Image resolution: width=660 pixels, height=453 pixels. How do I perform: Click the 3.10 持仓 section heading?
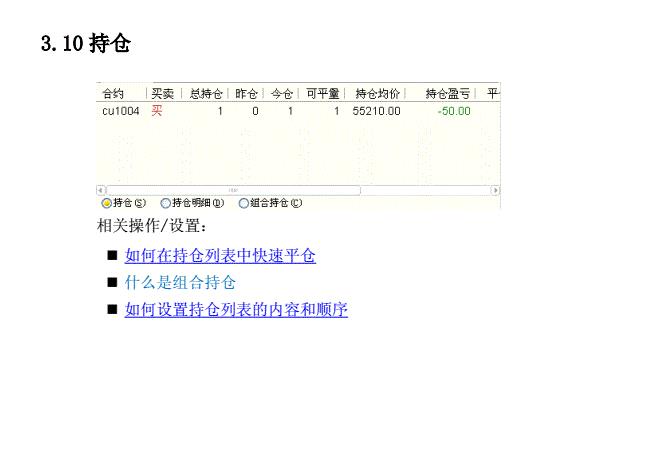click(86, 43)
